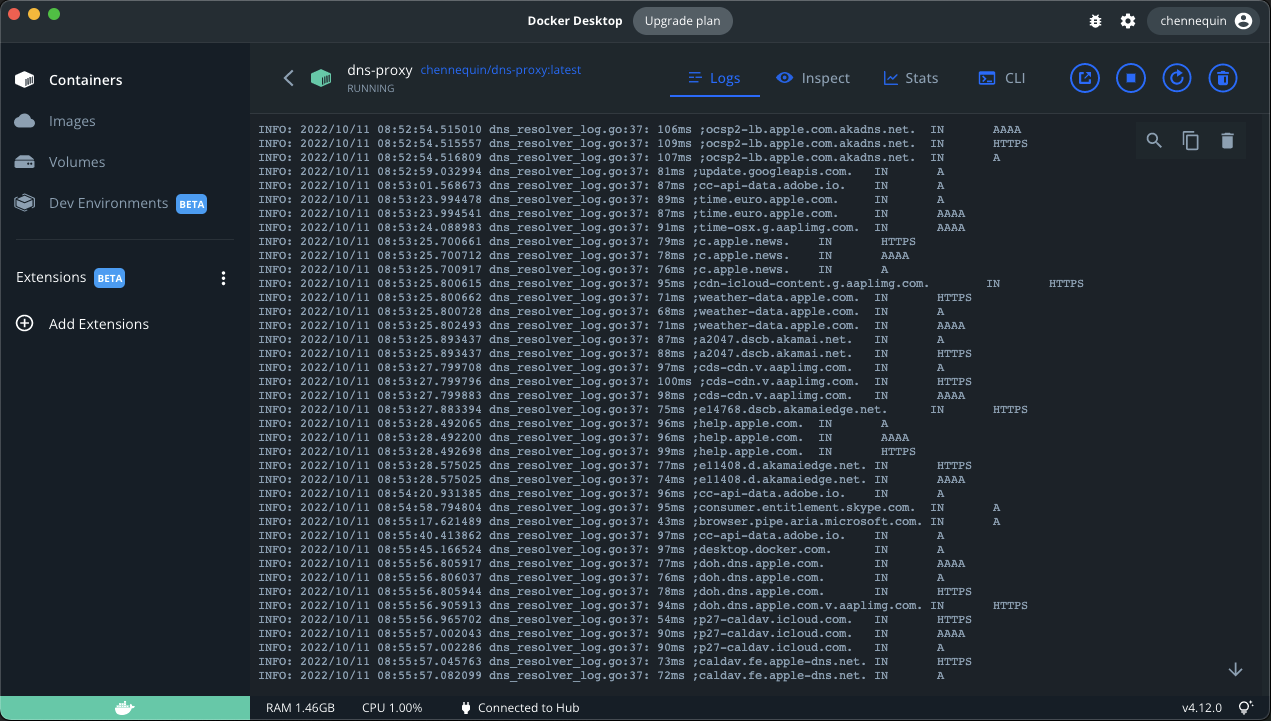Click the doh.dns.apple.com.v.aaplimg.com log line
Image resolution: width=1271 pixels, height=721 pixels.
click(643, 606)
